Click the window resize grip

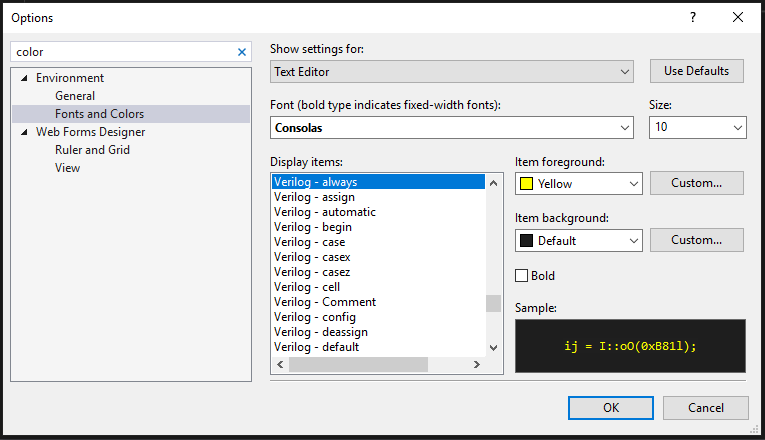point(755,429)
